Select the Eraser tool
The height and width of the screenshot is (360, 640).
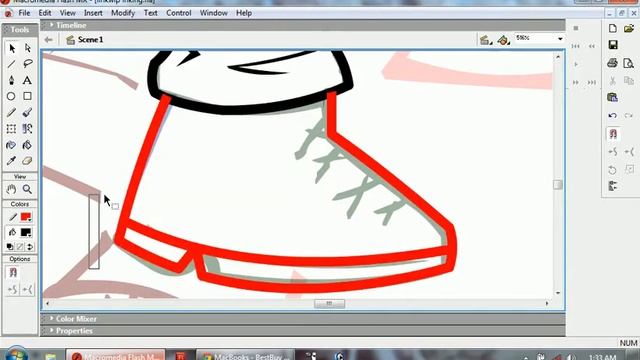[27, 161]
